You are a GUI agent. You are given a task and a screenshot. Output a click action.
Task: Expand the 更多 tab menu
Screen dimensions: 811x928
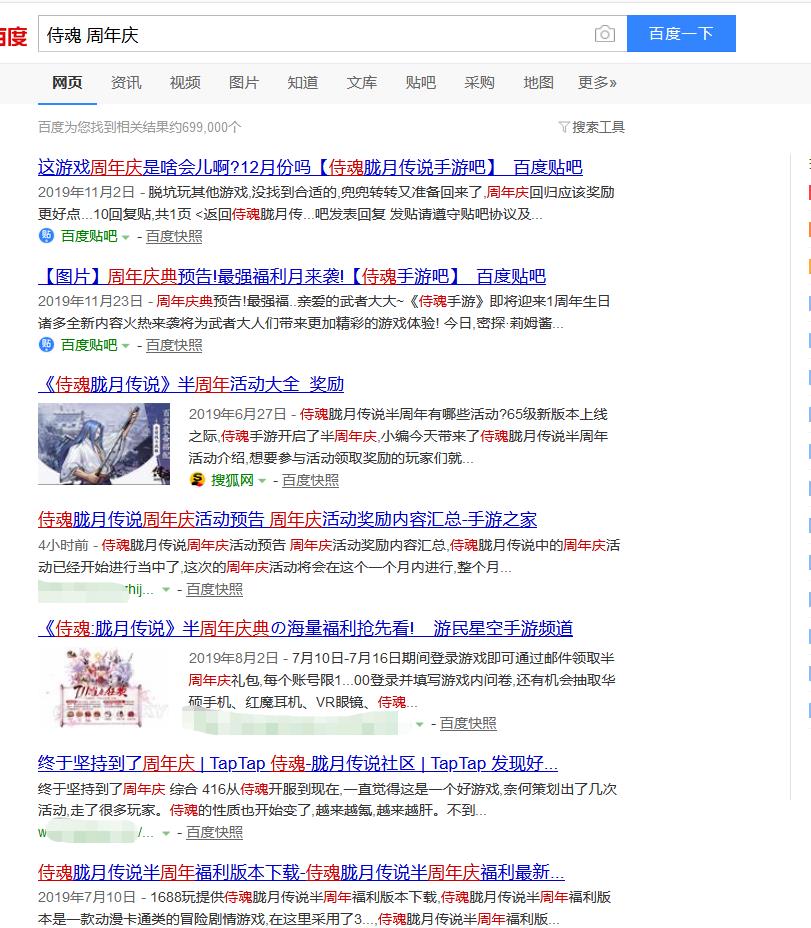[x=597, y=83]
